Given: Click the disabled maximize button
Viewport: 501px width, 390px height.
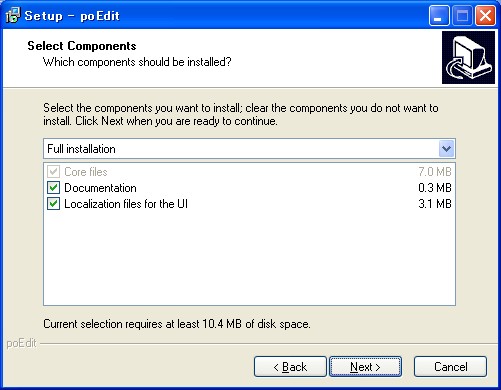Looking at the screenshot, I should point(462,16).
